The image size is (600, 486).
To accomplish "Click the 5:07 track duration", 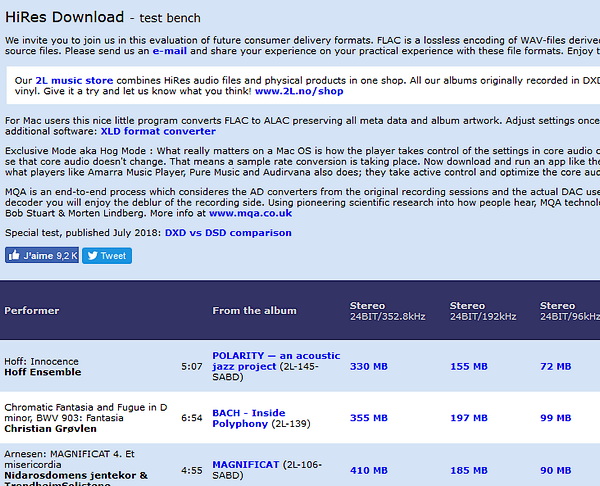I will (191, 366).
